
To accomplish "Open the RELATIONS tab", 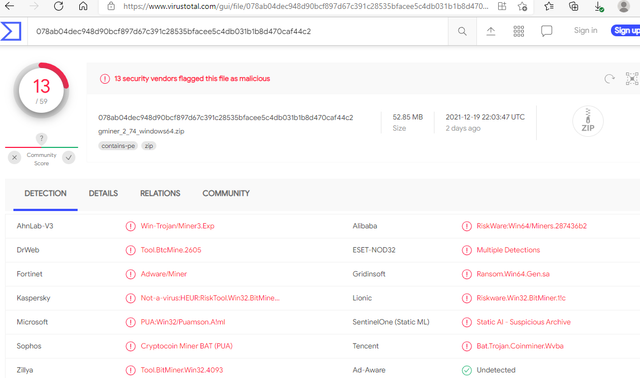I will tap(160, 193).
